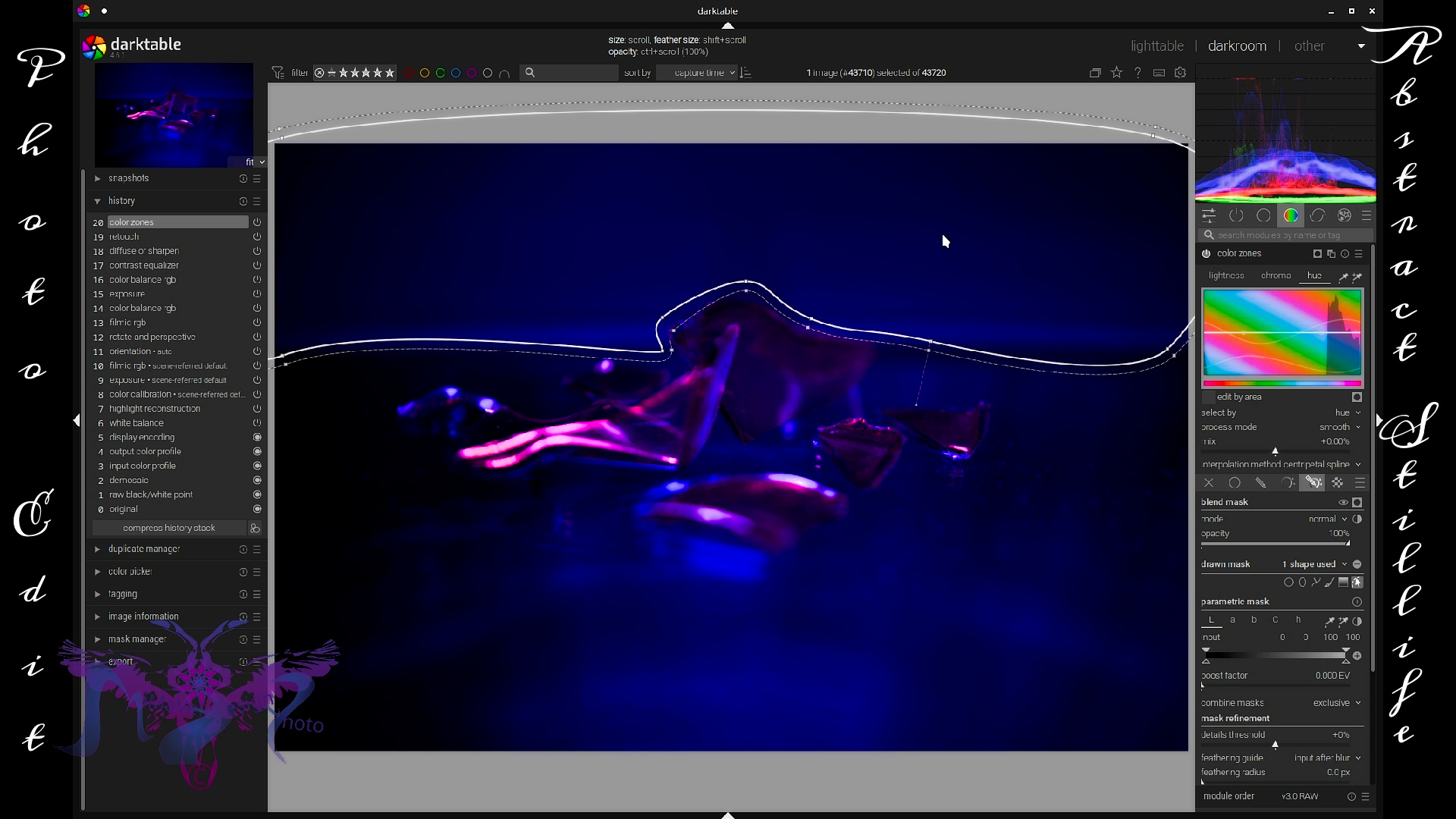Screen dimensions: 1456x819
Task: Open the quick access panel icon
Action: tap(1209, 215)
